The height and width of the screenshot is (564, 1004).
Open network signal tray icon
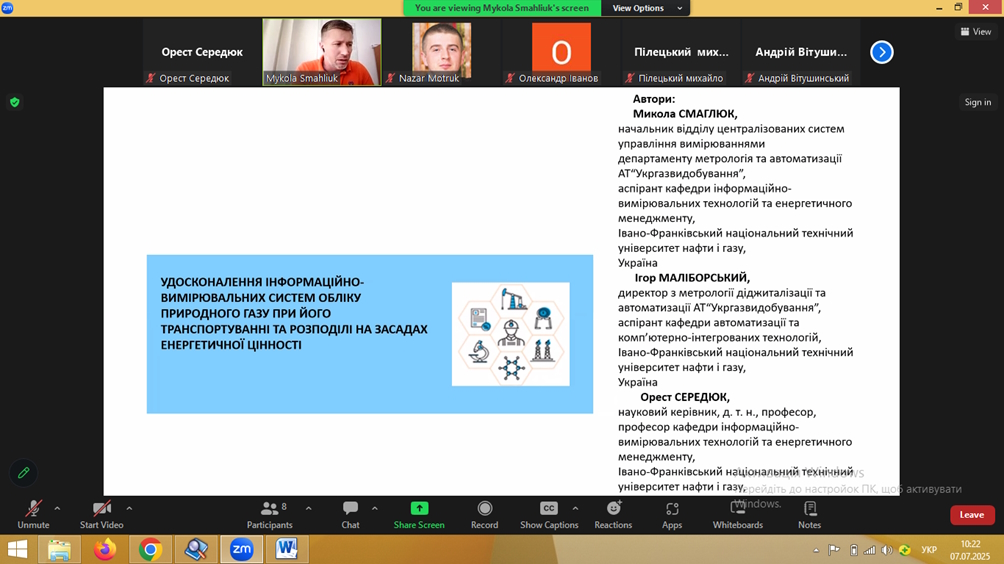[x=870, y=550]
